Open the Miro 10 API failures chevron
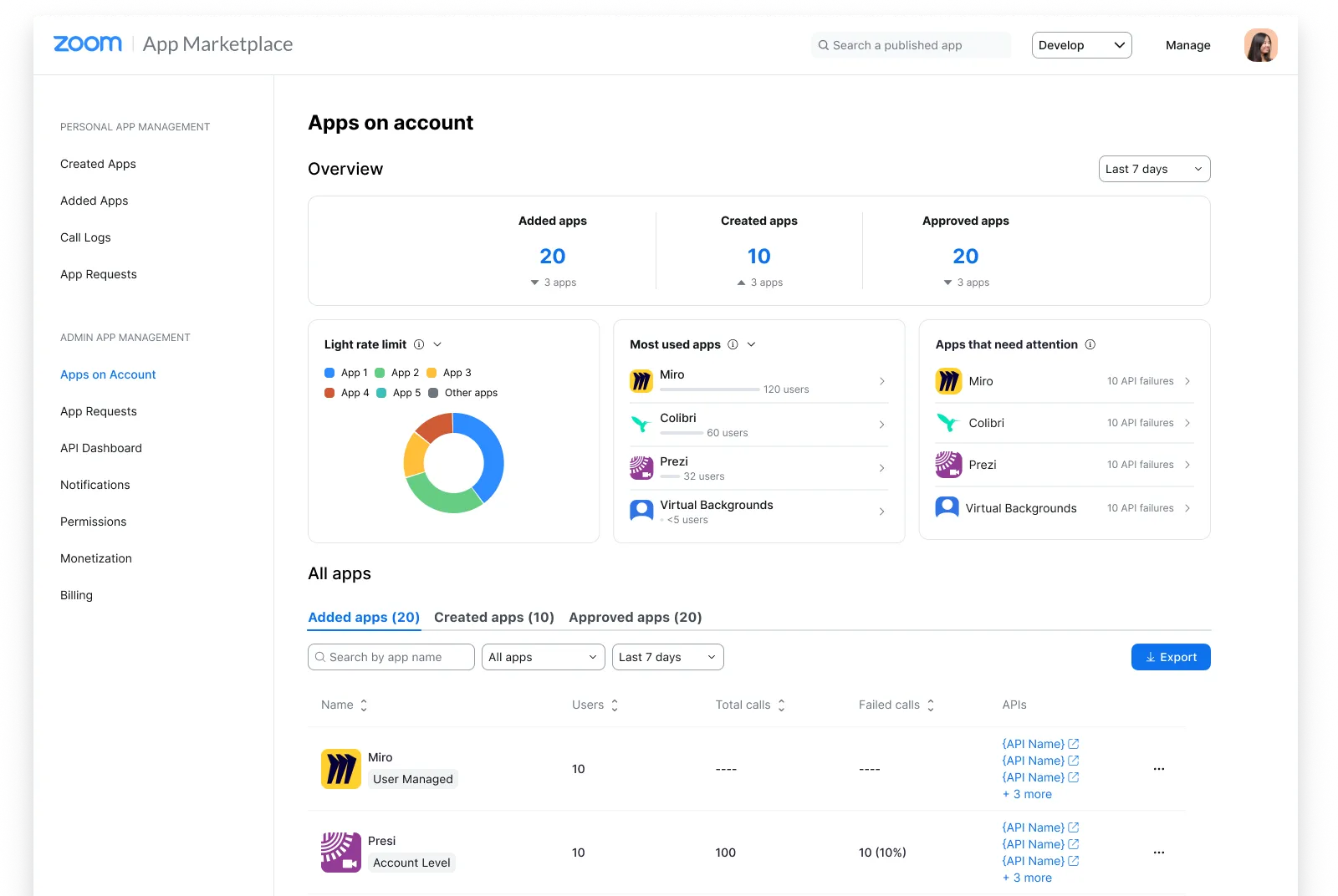The height and width of the screenshot is (896, 1338). tap(1187, 381)
